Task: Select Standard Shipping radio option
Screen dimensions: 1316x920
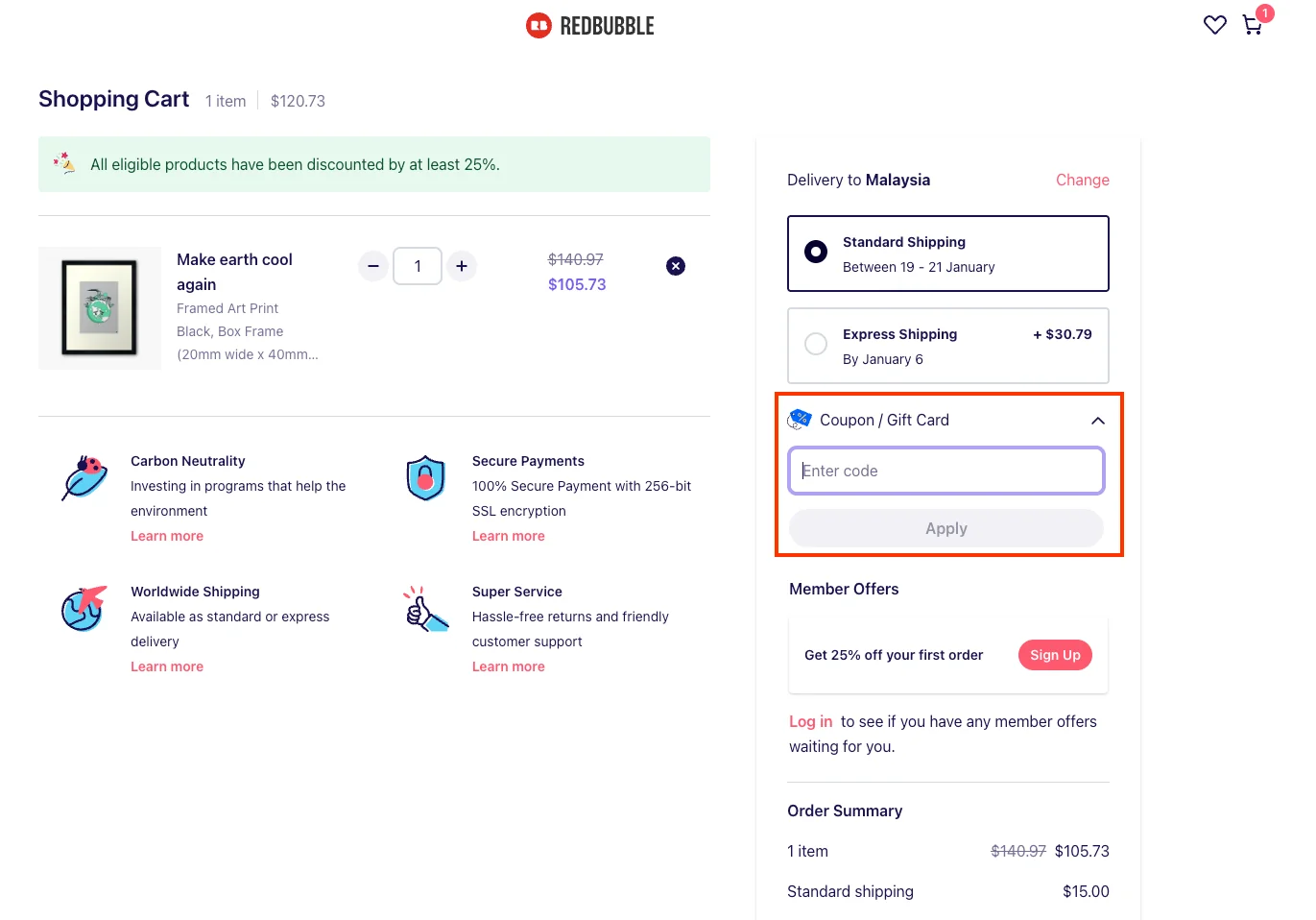Action: click(816, 252)
